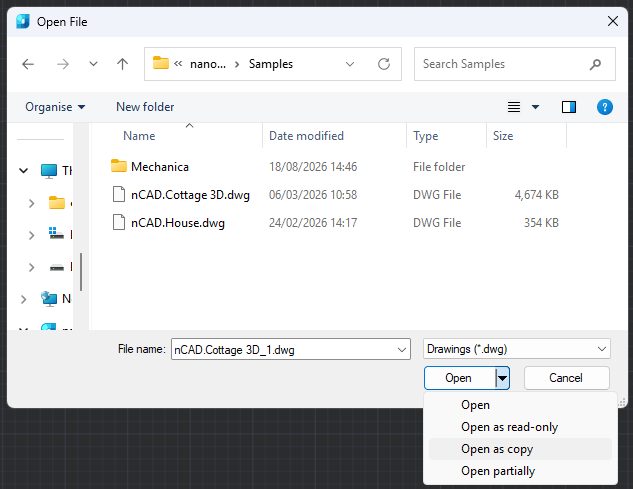This screenshot has height=489, width=633.
Task: Click the File folder type cell
Action: pos(439,167)
